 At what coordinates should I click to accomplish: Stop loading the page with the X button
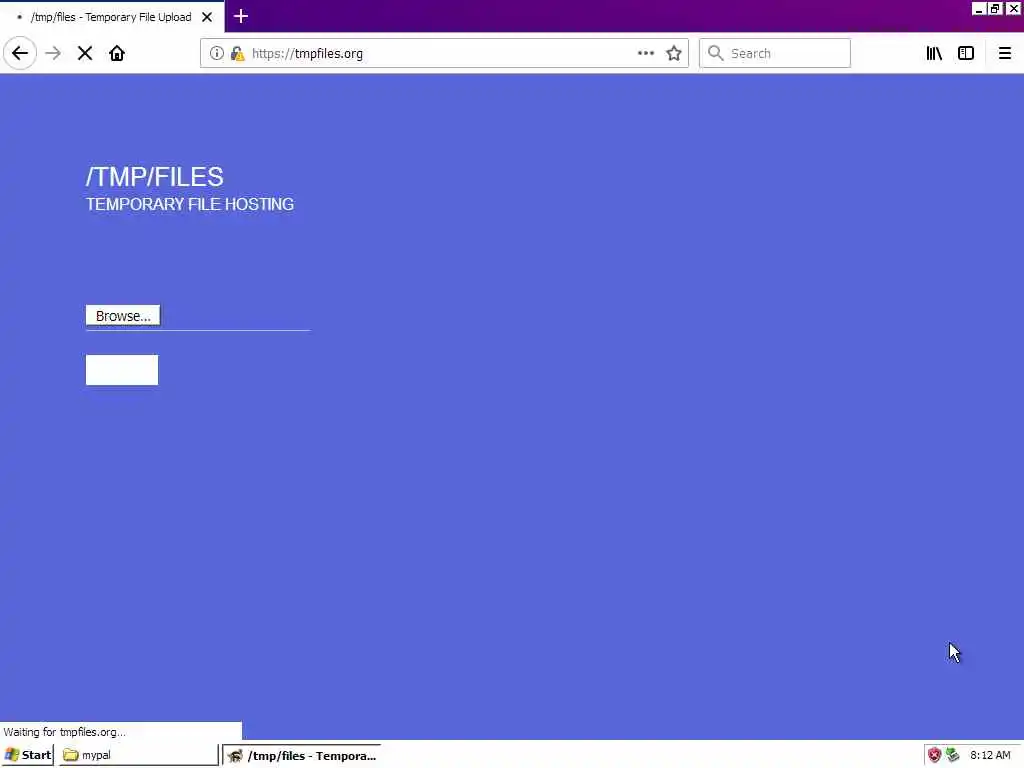click(x=85, y=53)
